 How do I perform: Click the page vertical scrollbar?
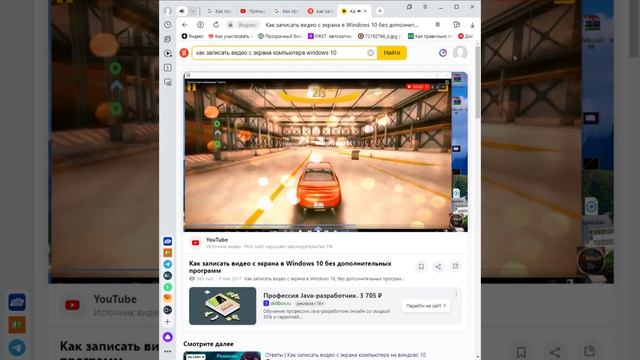pyautogui.click(x=478, y=82)
